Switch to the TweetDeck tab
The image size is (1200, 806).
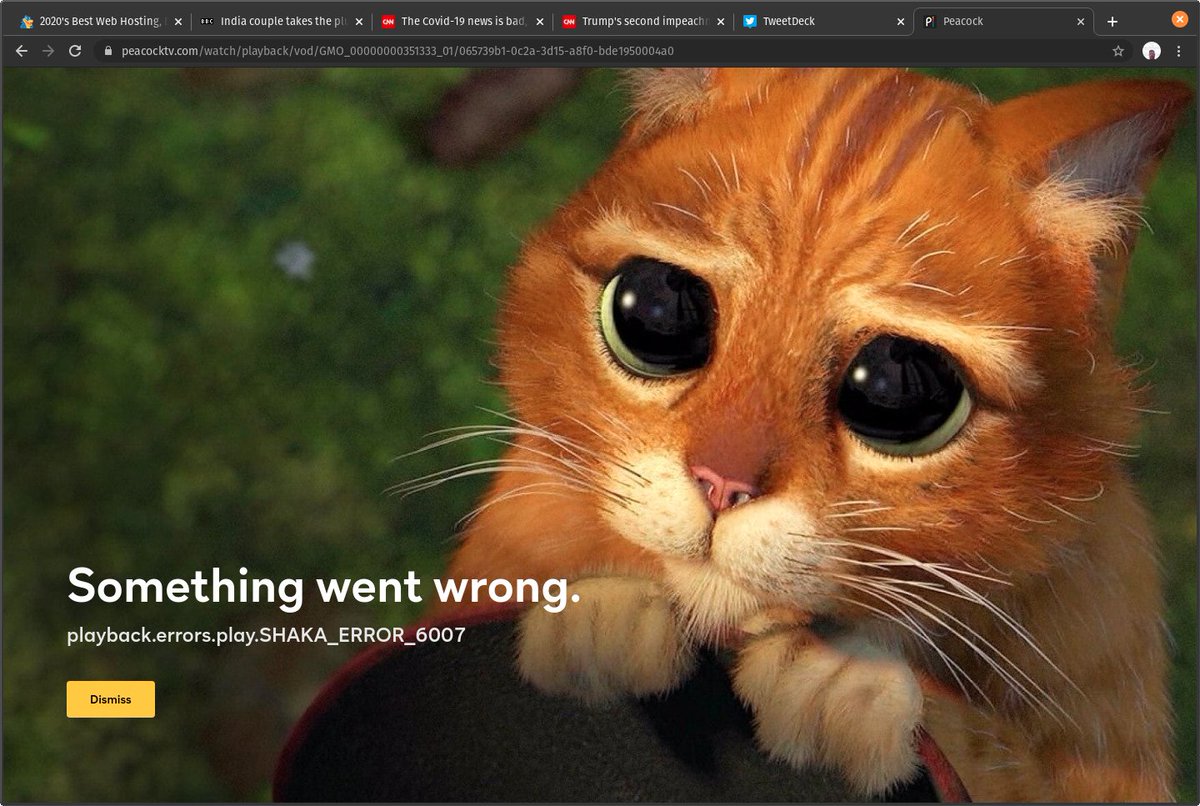(800, 20)
